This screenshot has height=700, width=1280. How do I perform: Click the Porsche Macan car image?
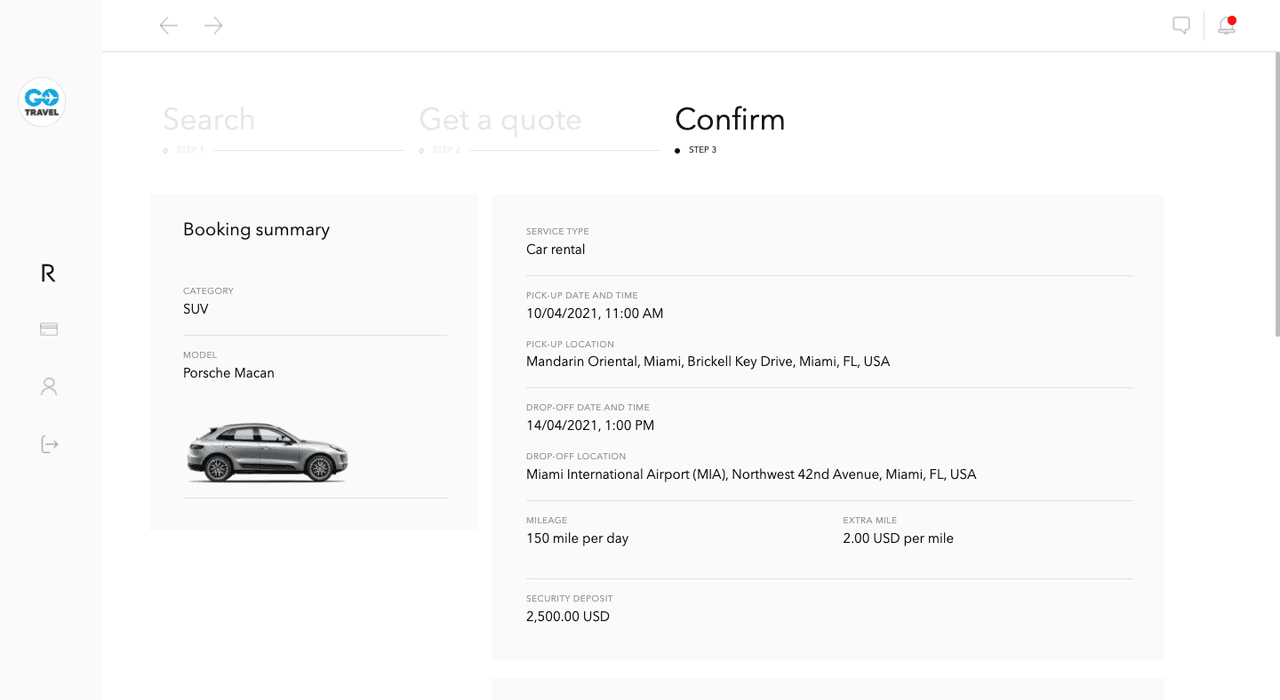(x=266, y=453)
